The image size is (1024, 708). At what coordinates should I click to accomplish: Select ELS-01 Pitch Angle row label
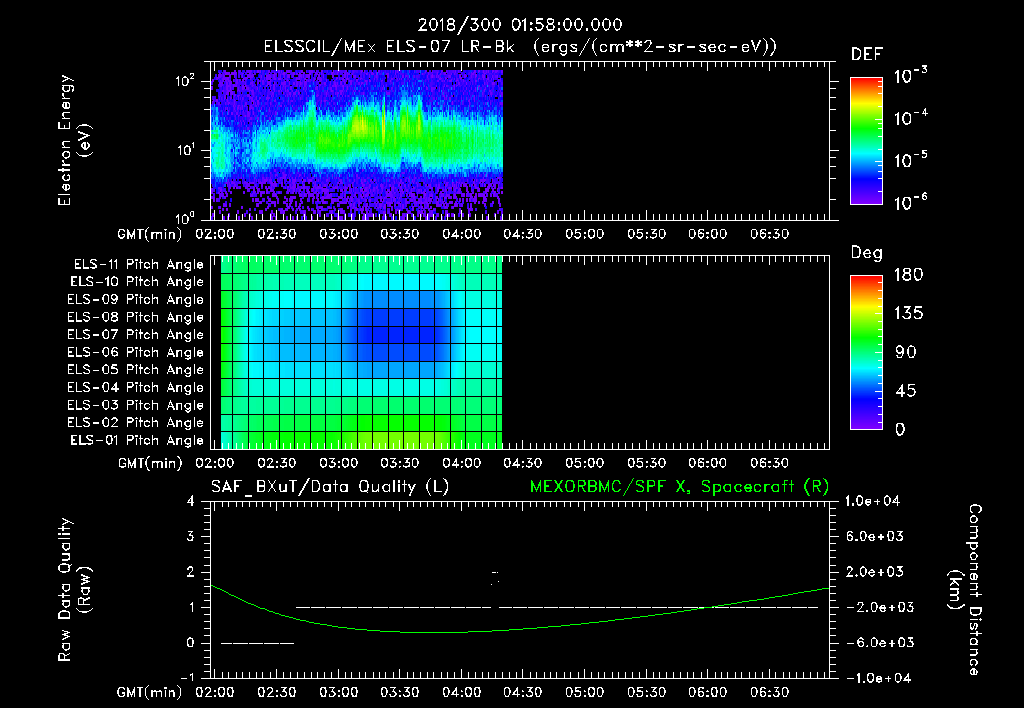137,440
